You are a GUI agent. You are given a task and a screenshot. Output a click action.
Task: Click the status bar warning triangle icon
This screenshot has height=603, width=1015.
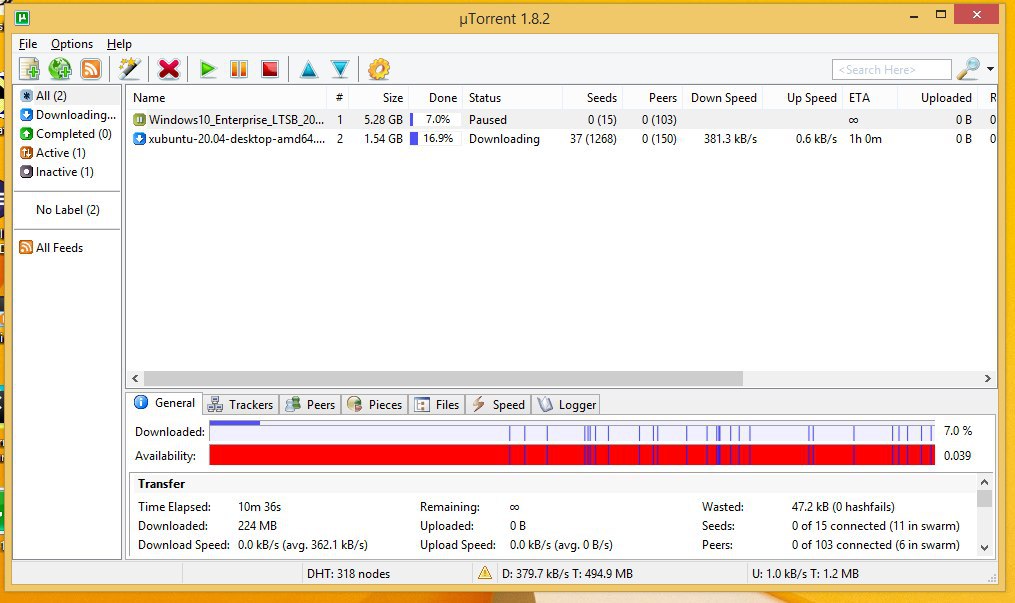tap(484, 573)
